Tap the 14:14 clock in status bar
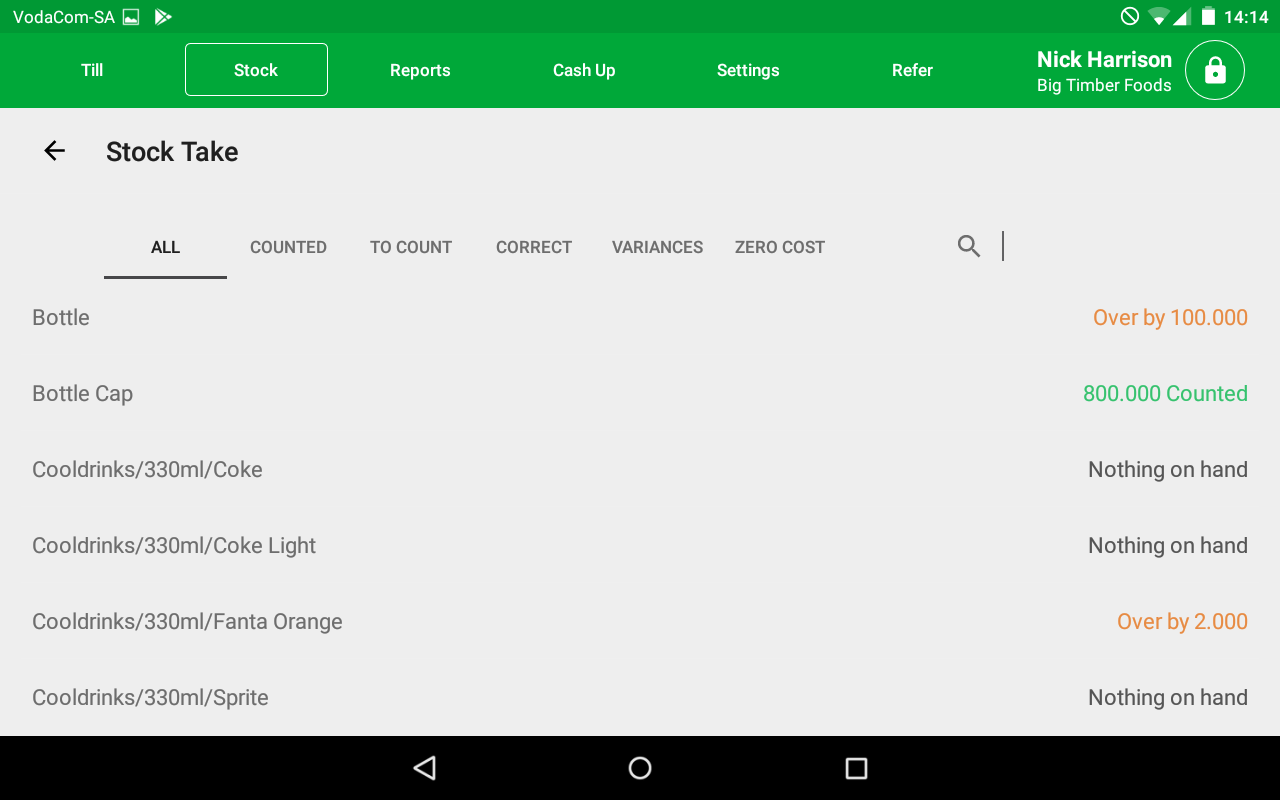 coord(1246,17)
